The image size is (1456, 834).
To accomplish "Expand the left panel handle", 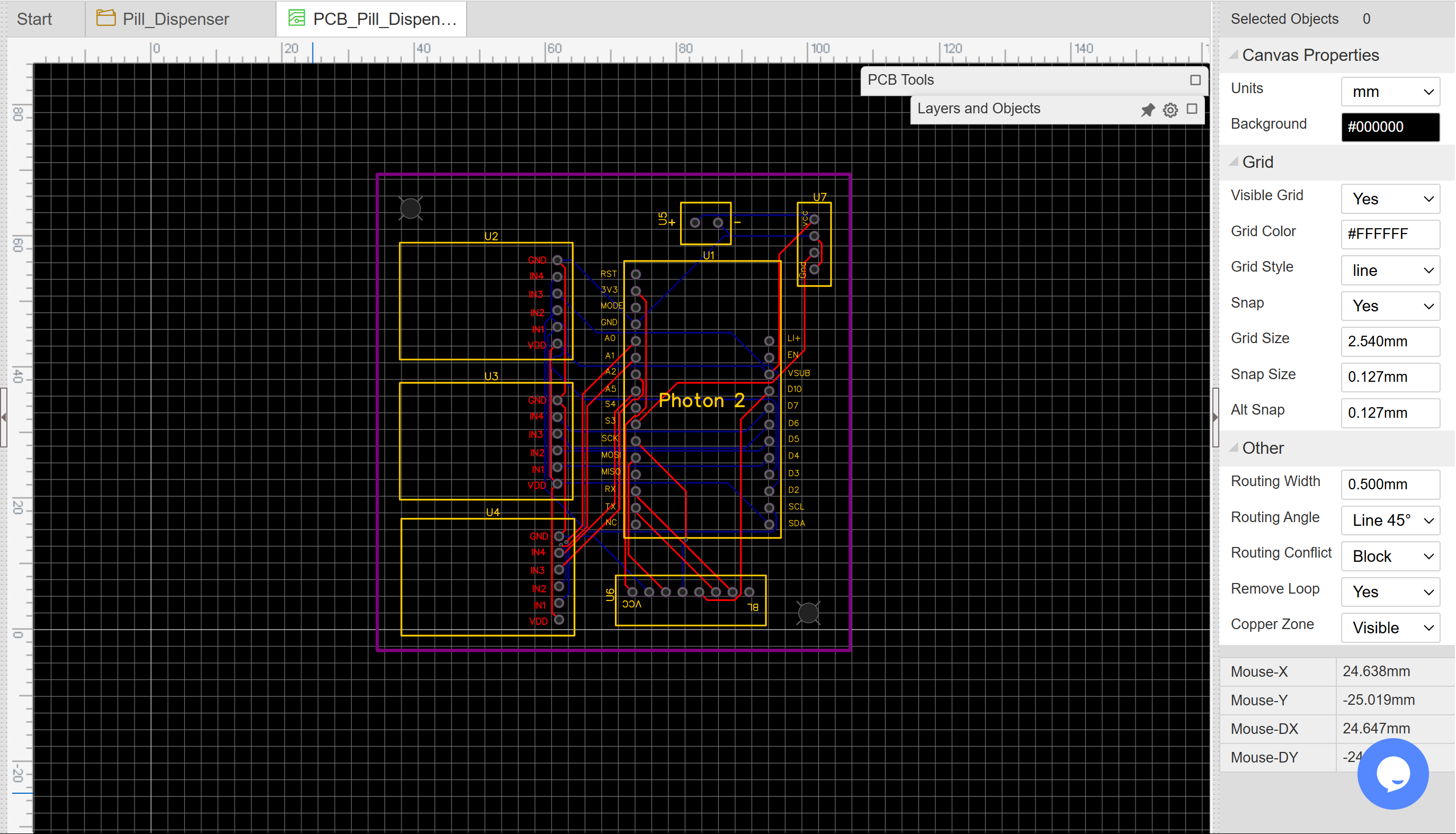I will click(x=4, y=417).
